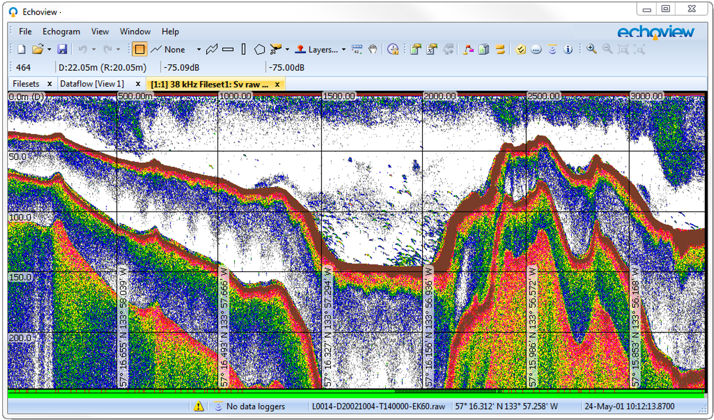Select the hand pan tool
Screen dimensions: 714x420
[374, 49]
